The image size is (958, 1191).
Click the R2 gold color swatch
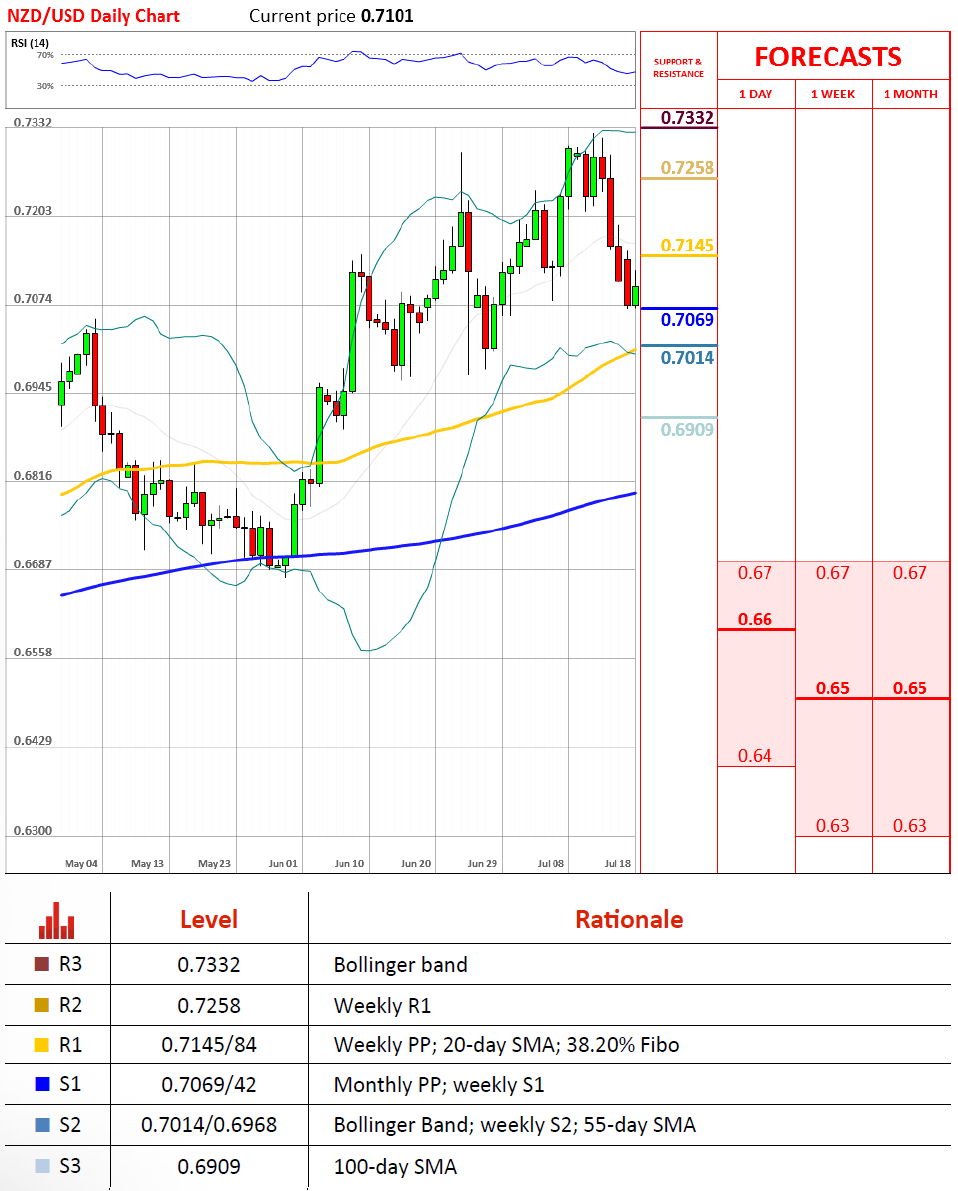pyautogui.click(x=41, y=1005)
